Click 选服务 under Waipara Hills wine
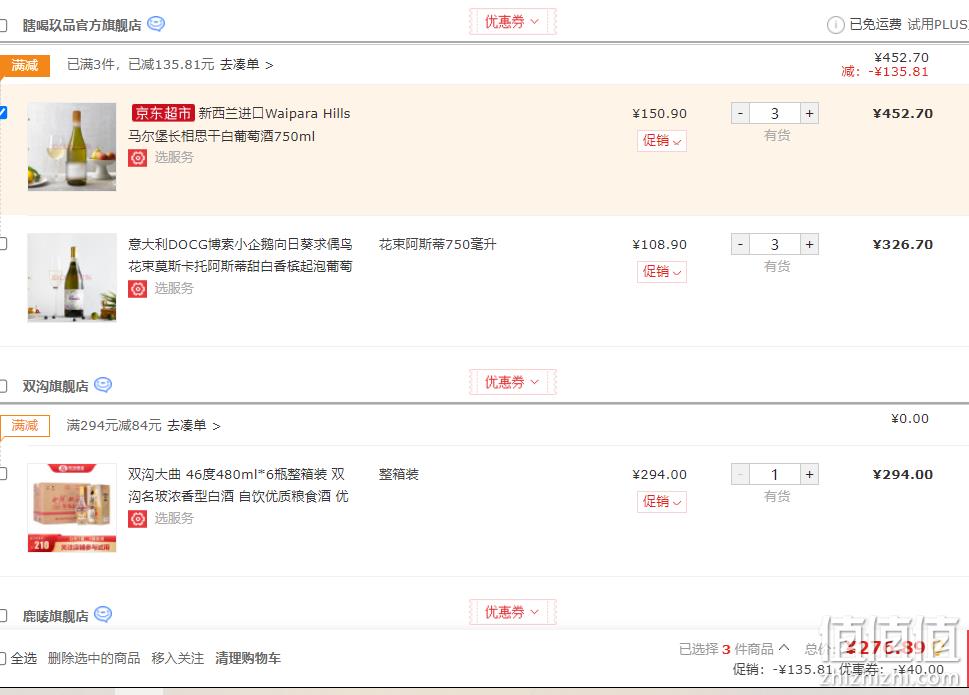 [174, 158]
